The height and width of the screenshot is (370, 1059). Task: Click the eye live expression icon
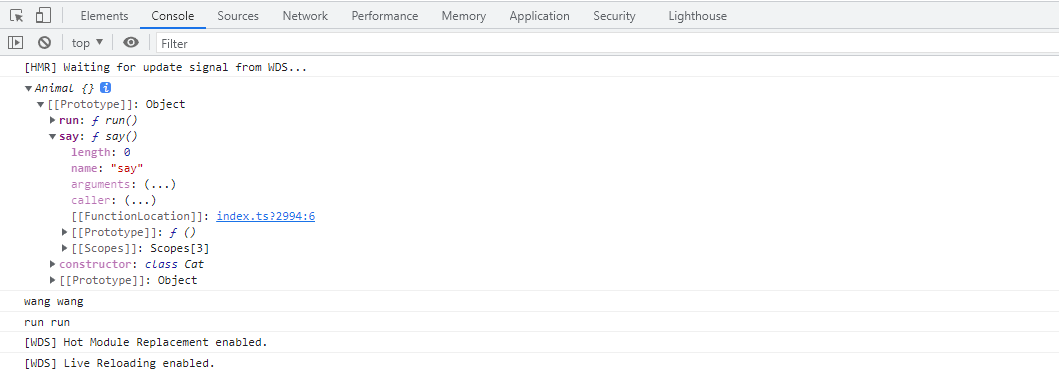coord(131,43)
